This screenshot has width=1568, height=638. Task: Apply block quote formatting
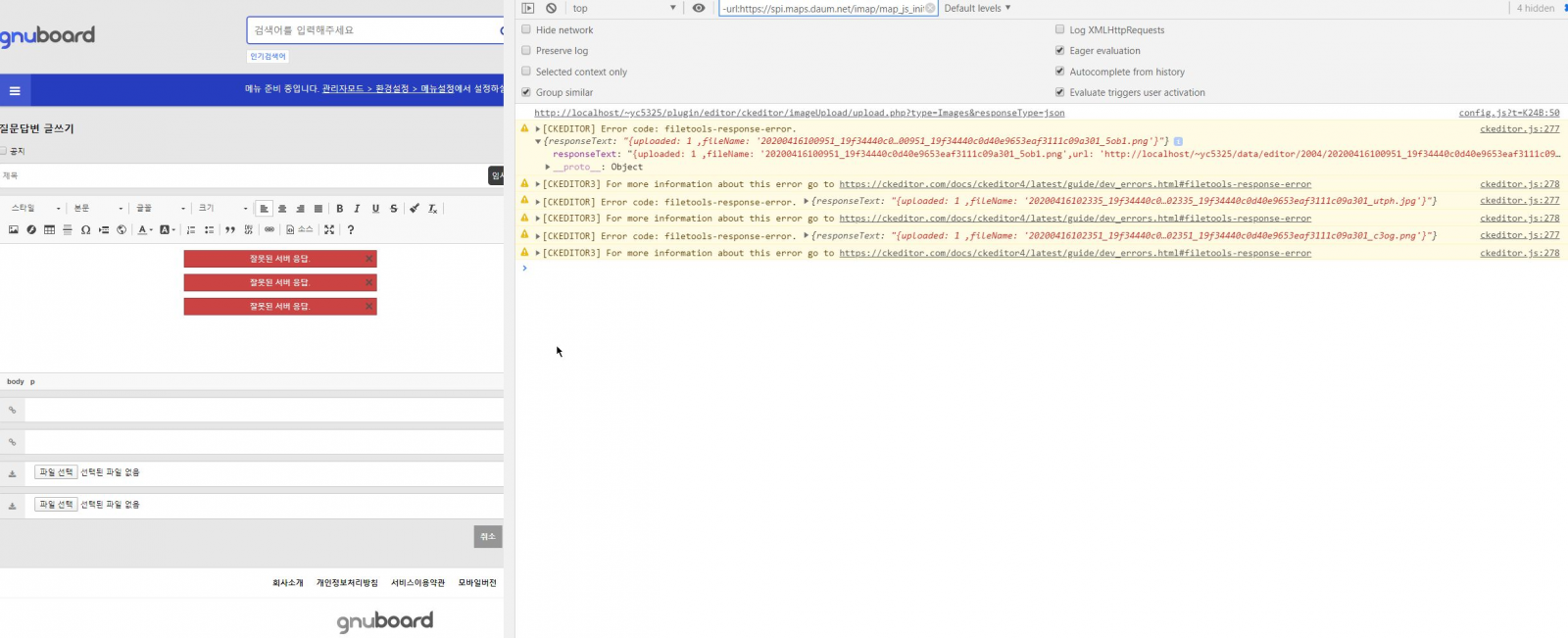[x=230, y=230]
